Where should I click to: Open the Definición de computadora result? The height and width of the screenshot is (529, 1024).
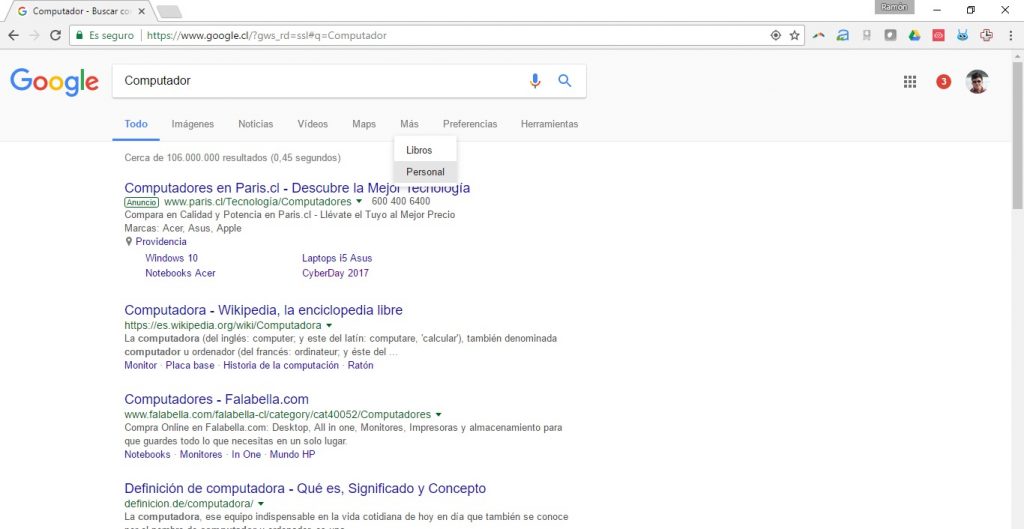click(x=305, y=489)
